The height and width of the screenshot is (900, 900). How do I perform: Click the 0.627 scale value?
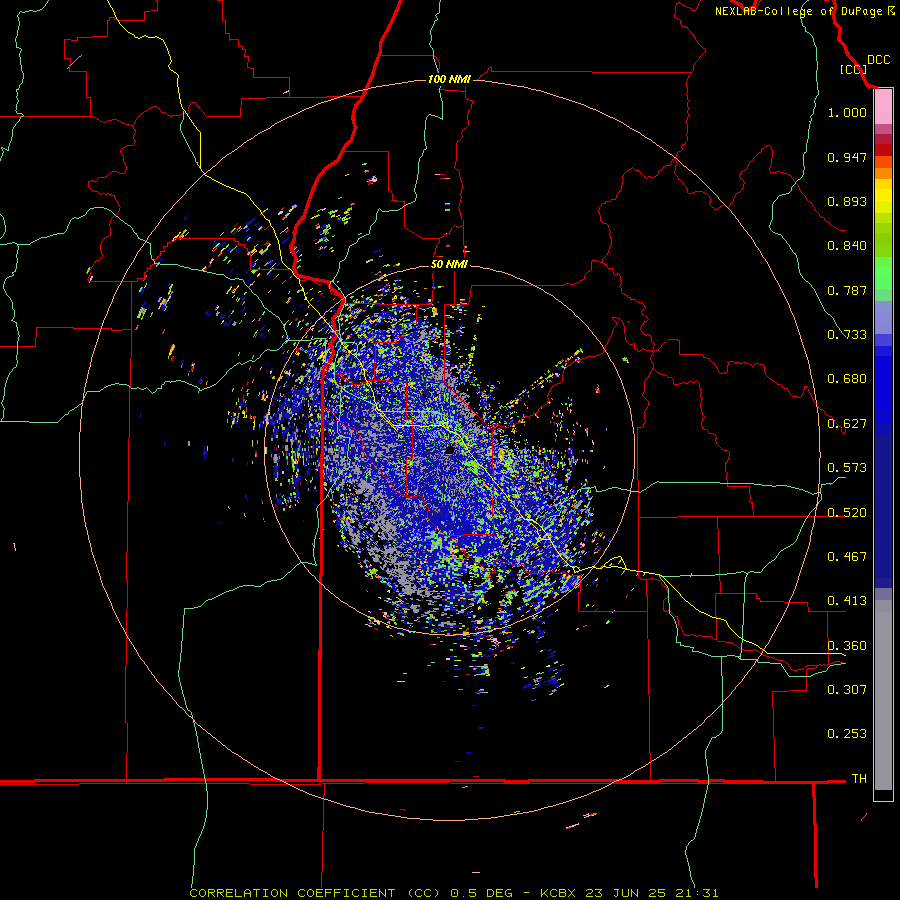pyautogui.click(x=847, y=424)
